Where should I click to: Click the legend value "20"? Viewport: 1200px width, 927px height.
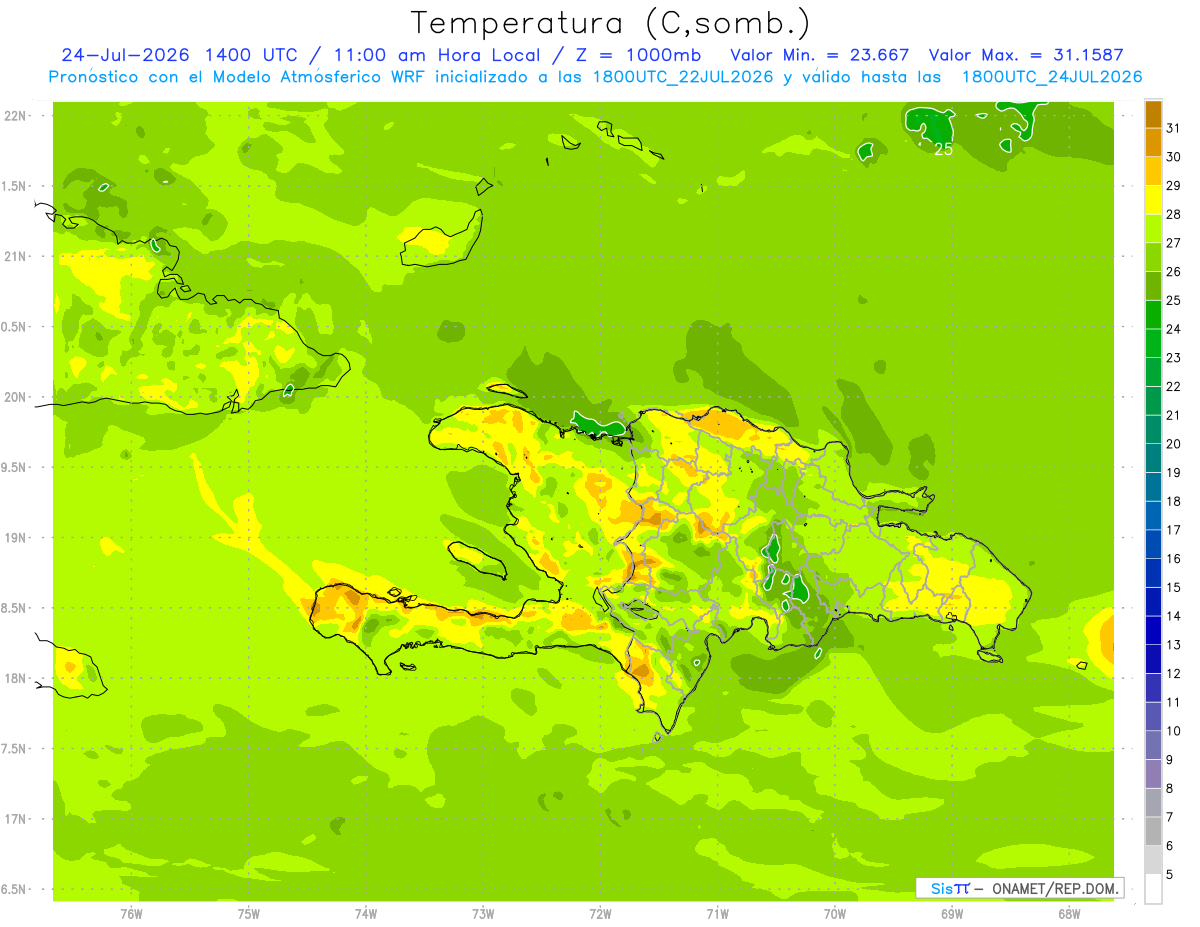tap(1174, 444)
